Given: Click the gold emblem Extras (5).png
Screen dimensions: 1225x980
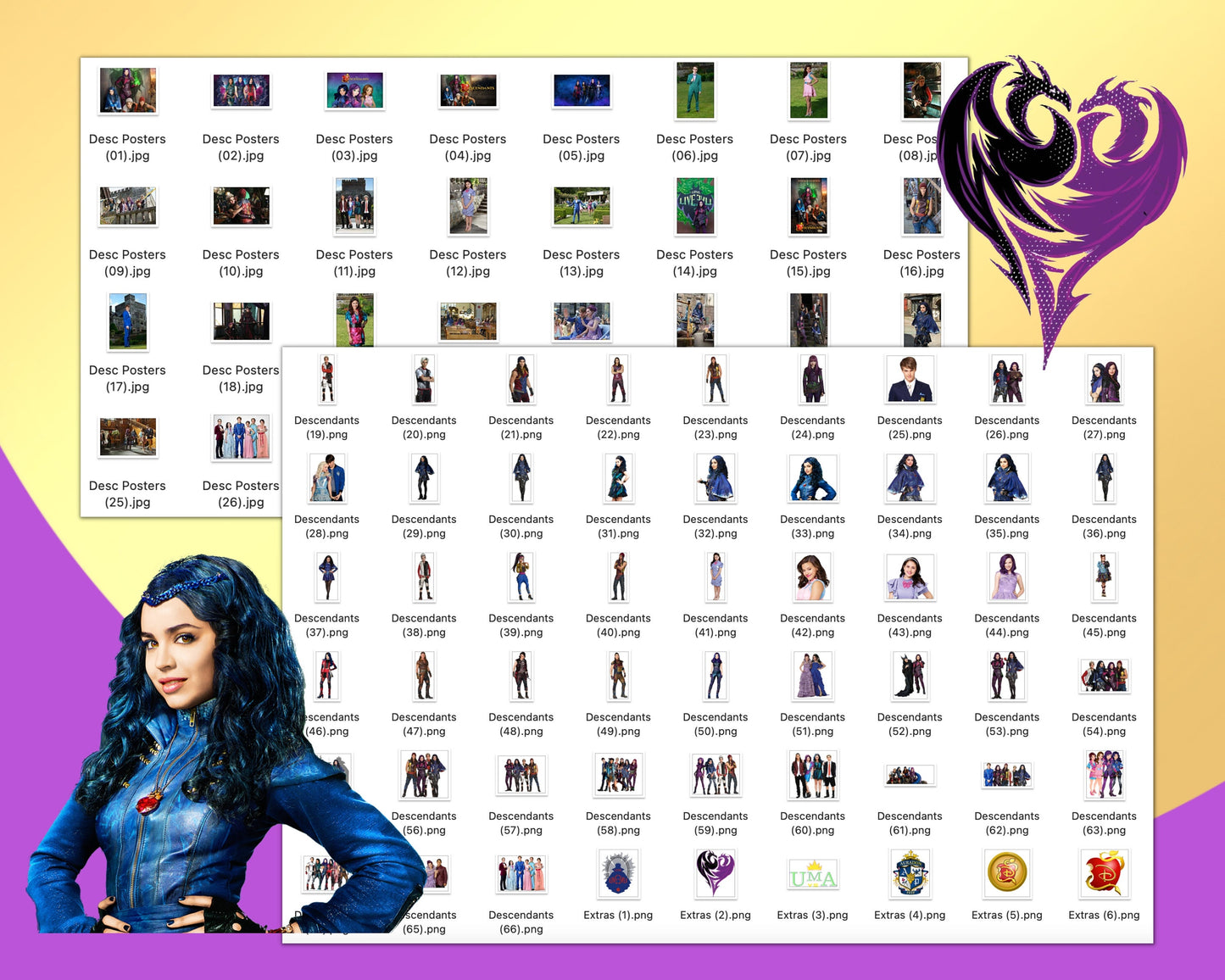Looking at the screenshot, I should [x=1006, y=874].
